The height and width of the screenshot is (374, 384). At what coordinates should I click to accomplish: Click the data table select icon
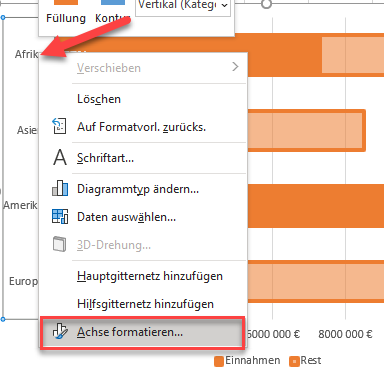click(60, 216)
